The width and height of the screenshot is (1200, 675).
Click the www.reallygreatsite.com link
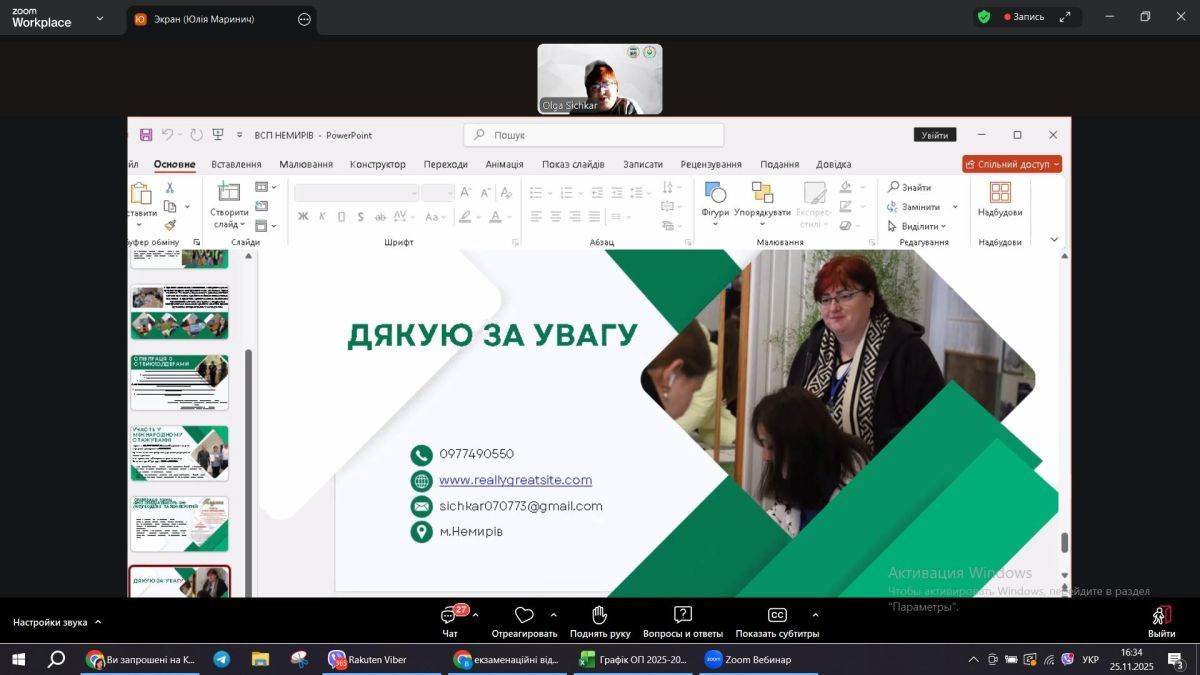pos(515,480)
